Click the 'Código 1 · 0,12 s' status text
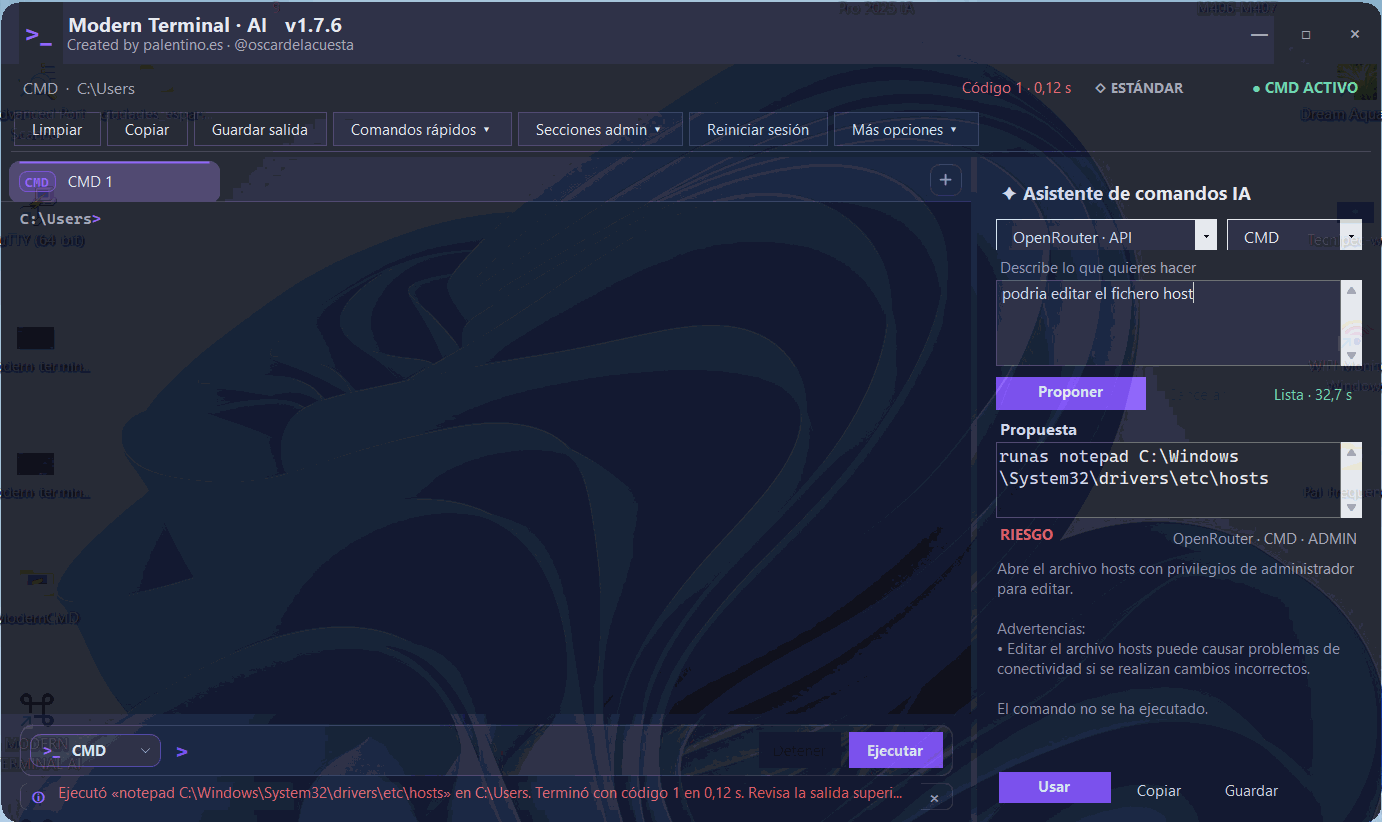Image resolution: width=1382 pixels, height=822 pixels. (1016, 88)
